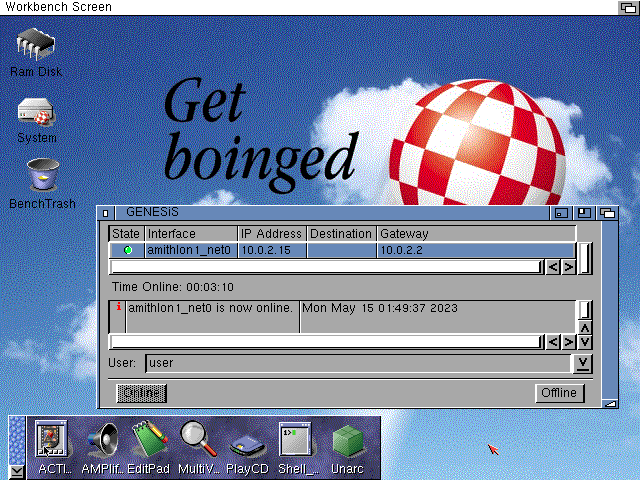Open the Ram Disk desktop icon

click(36, 44)
